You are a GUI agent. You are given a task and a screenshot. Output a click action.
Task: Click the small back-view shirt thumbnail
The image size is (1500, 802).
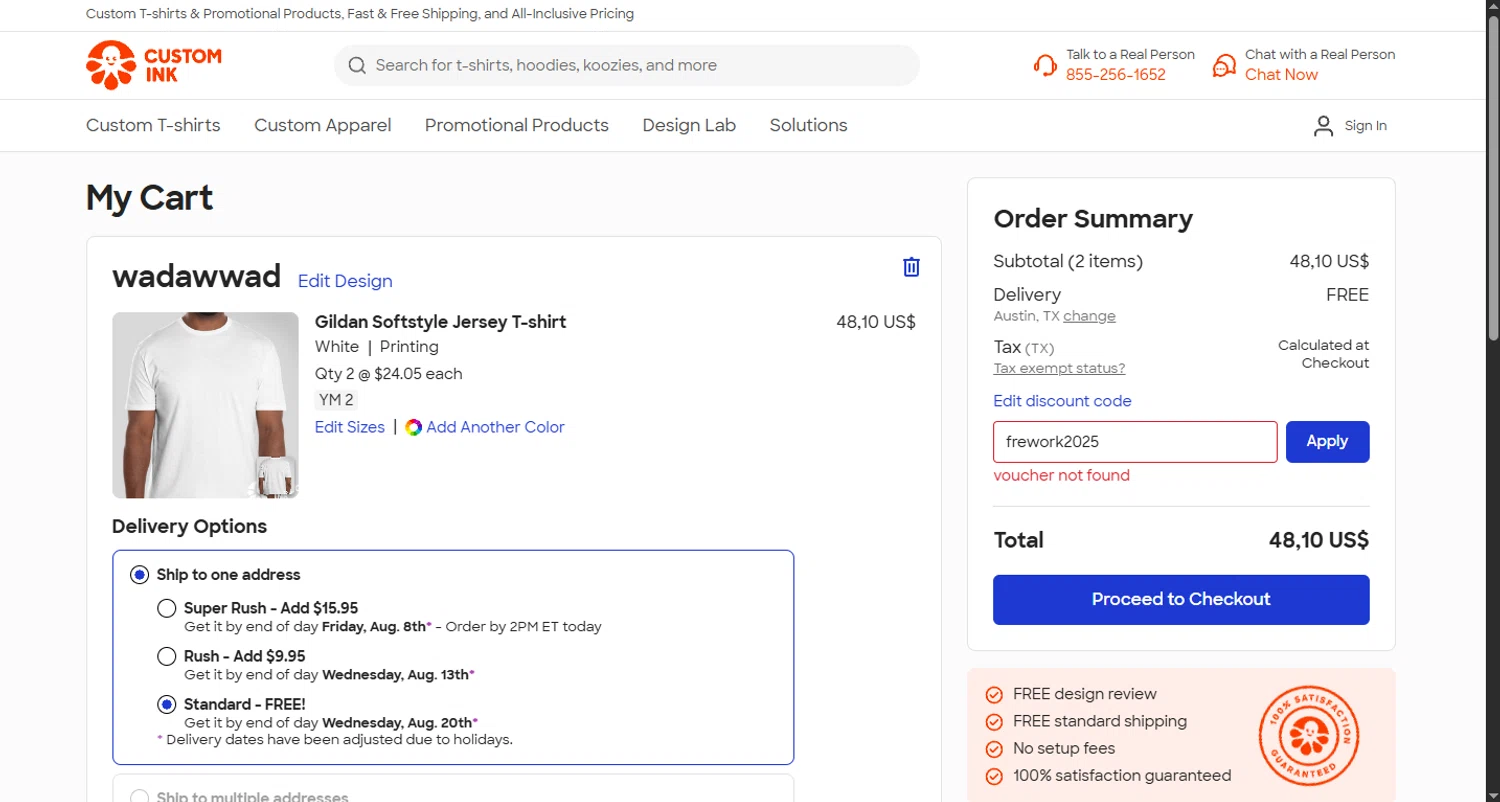pyautogui.click(x=275, y=477)
